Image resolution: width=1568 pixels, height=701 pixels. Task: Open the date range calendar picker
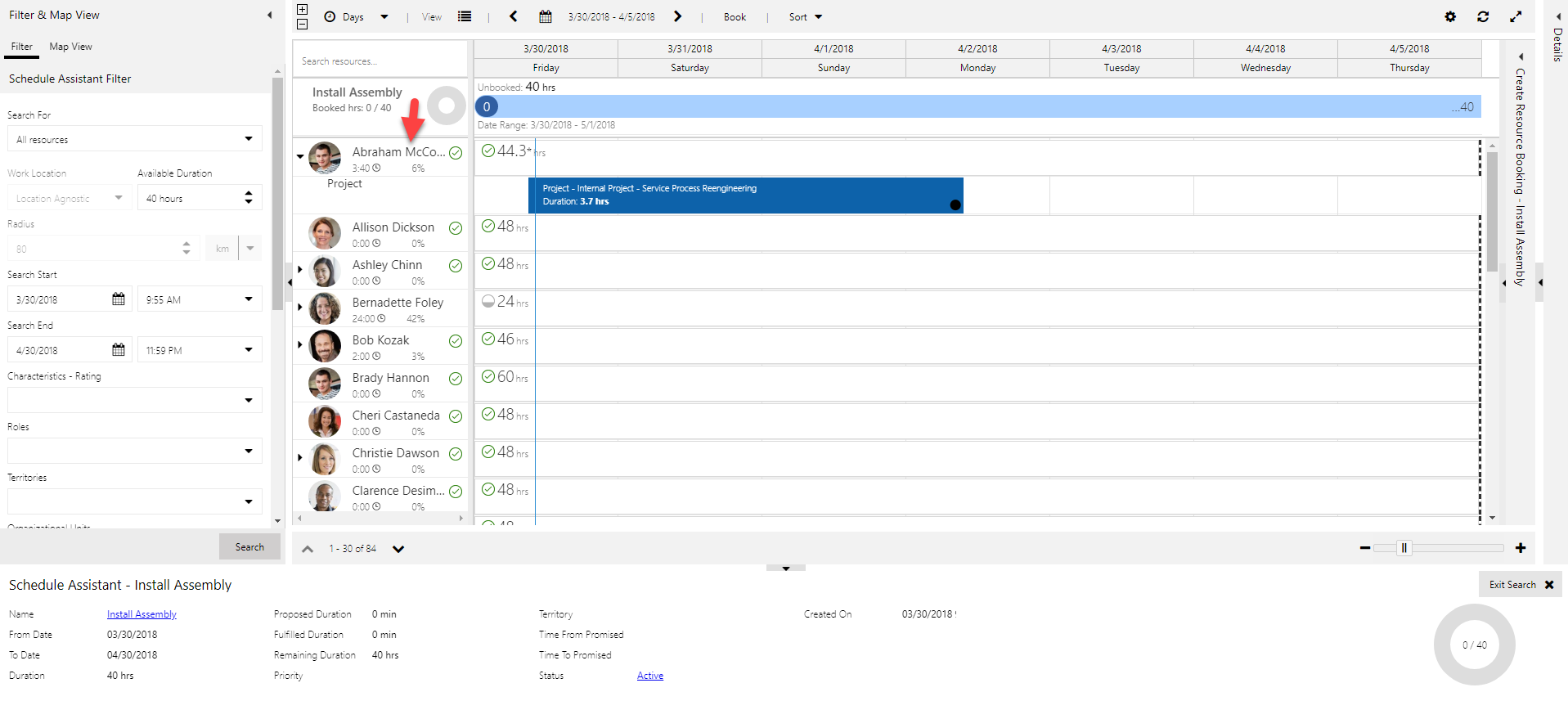click(x=546, y=16)
